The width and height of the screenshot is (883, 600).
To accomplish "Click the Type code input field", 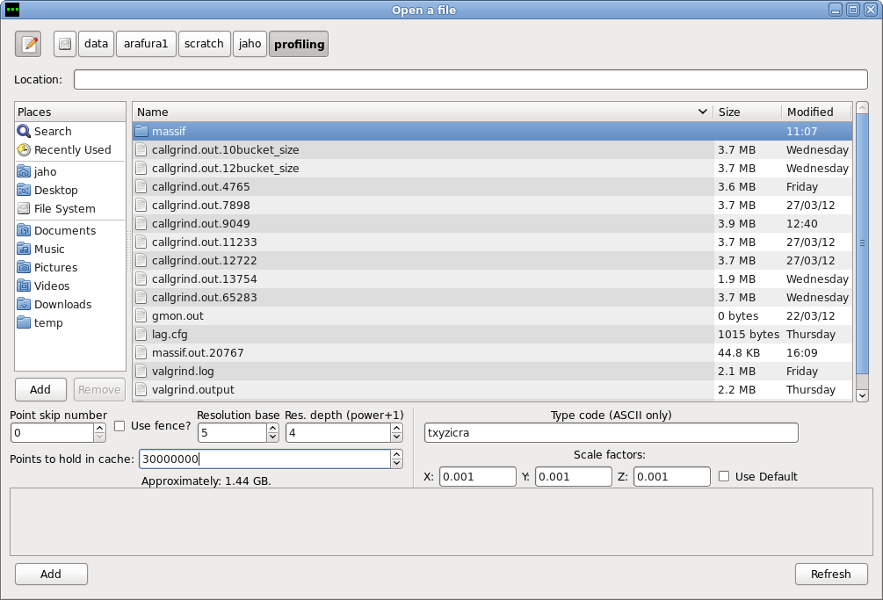I will click(x=611, y=433).
